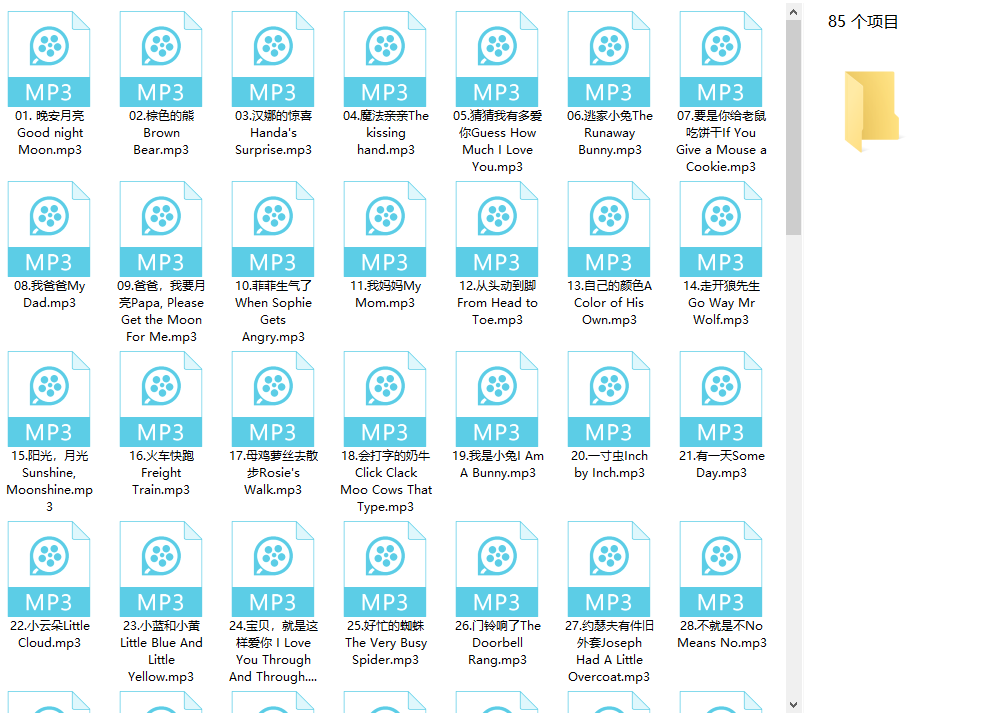
Task: Click the 23.小蓝和小黄 Little Blue And Little Yellow icon
Action: click(161, 569)
